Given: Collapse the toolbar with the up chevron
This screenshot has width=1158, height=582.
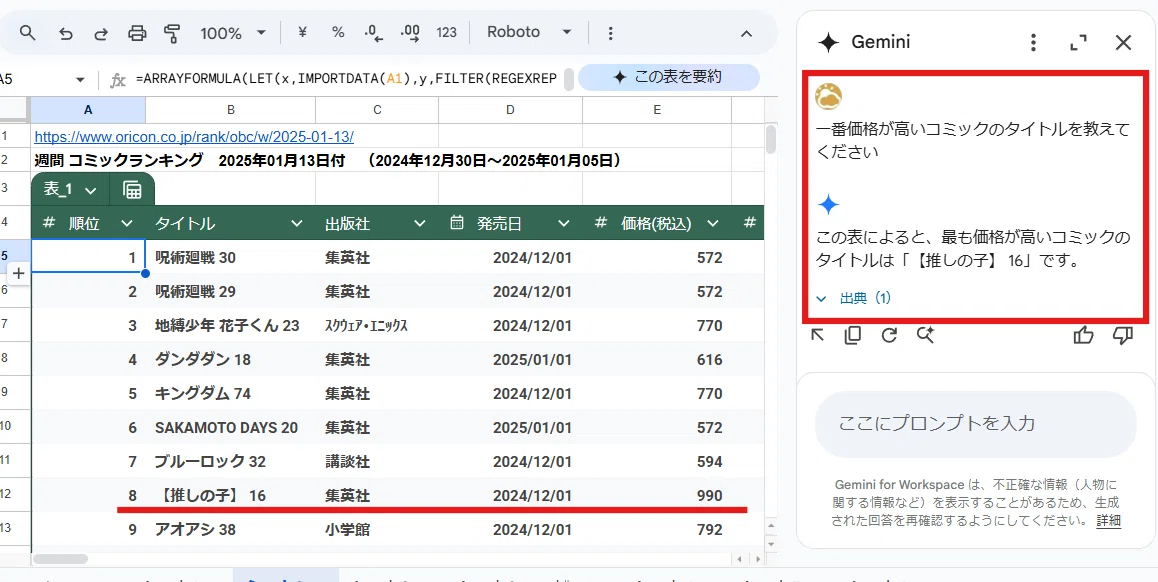Looking at the screenshot, I should click(747, 33).
